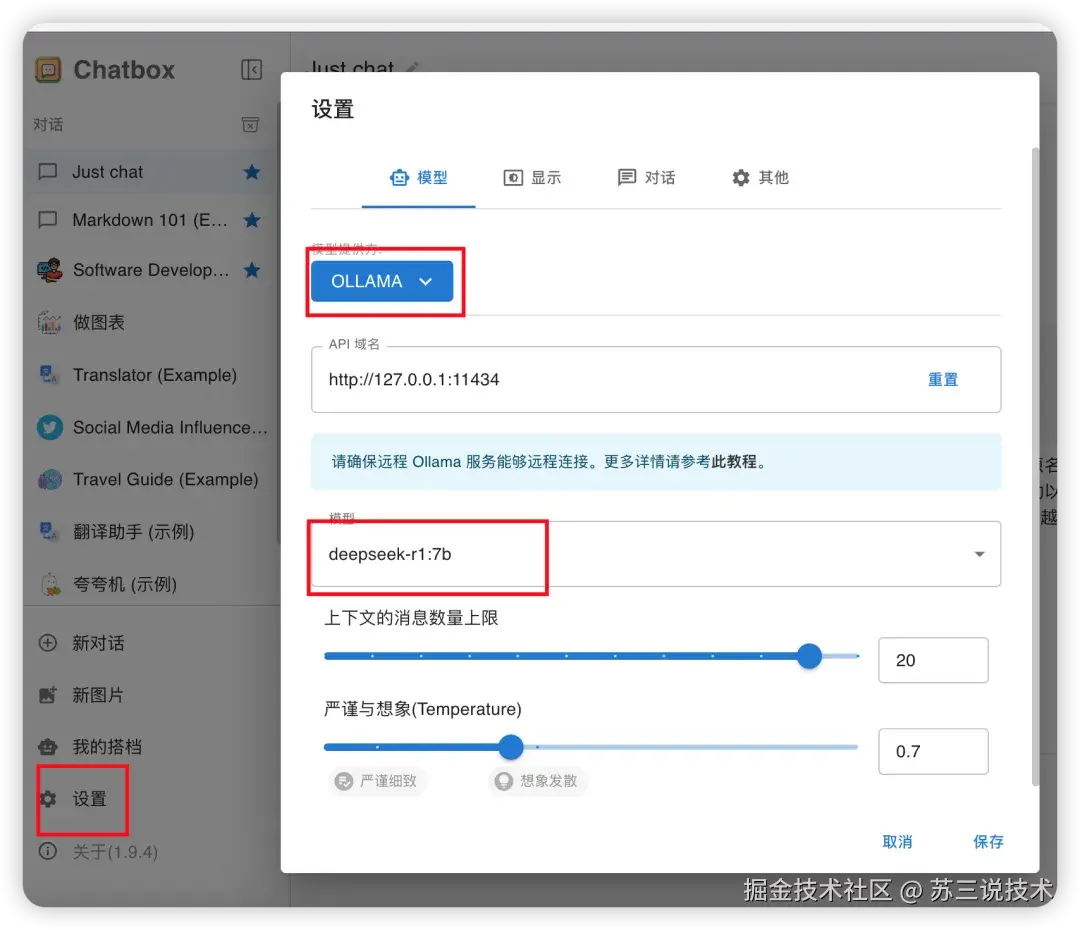Unstar the Markdown 101 conversation

pos(251,220)
